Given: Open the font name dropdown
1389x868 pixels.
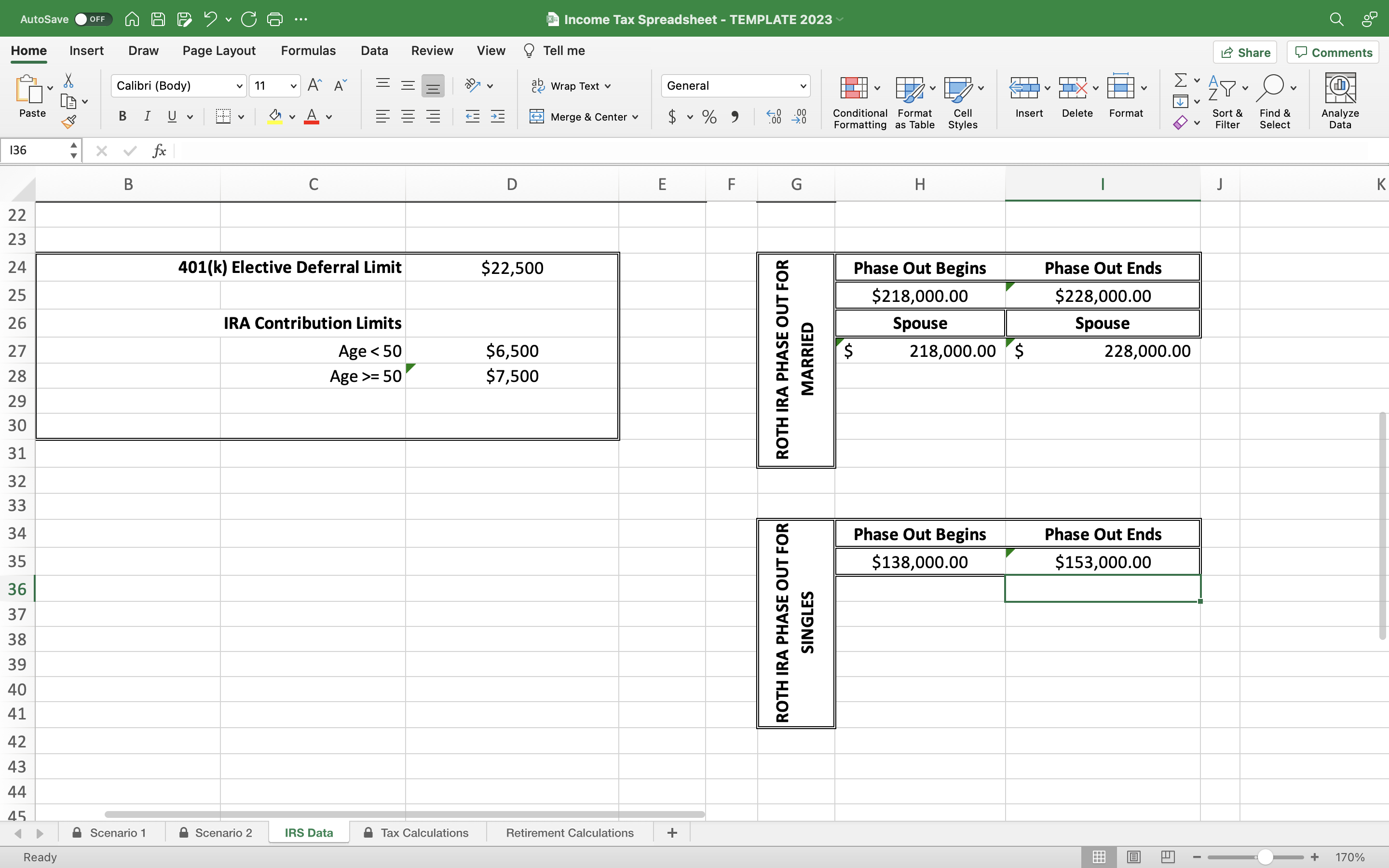Looking at the screenshot, I should (x=240, y=85).
